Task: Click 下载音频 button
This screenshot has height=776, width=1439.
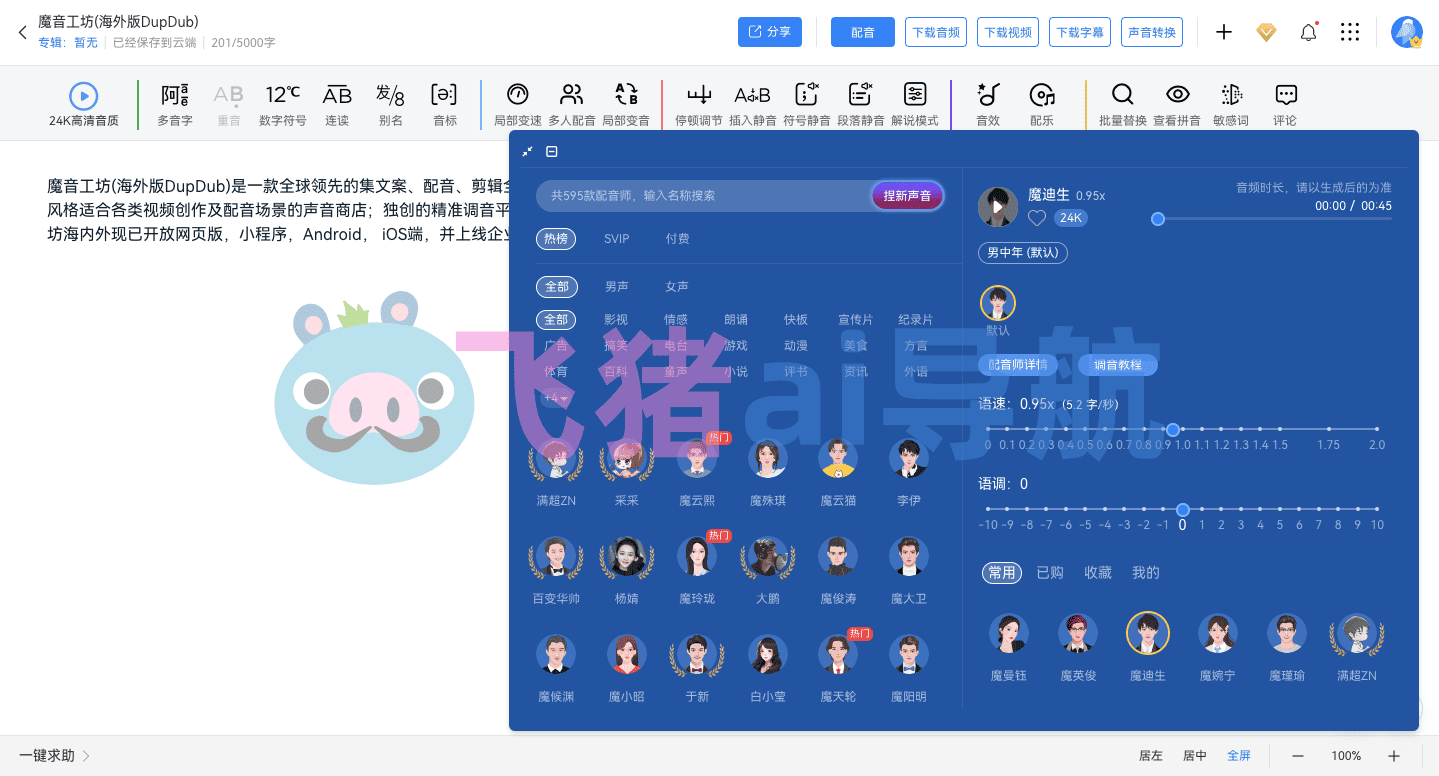Action: tap(936, 32)
